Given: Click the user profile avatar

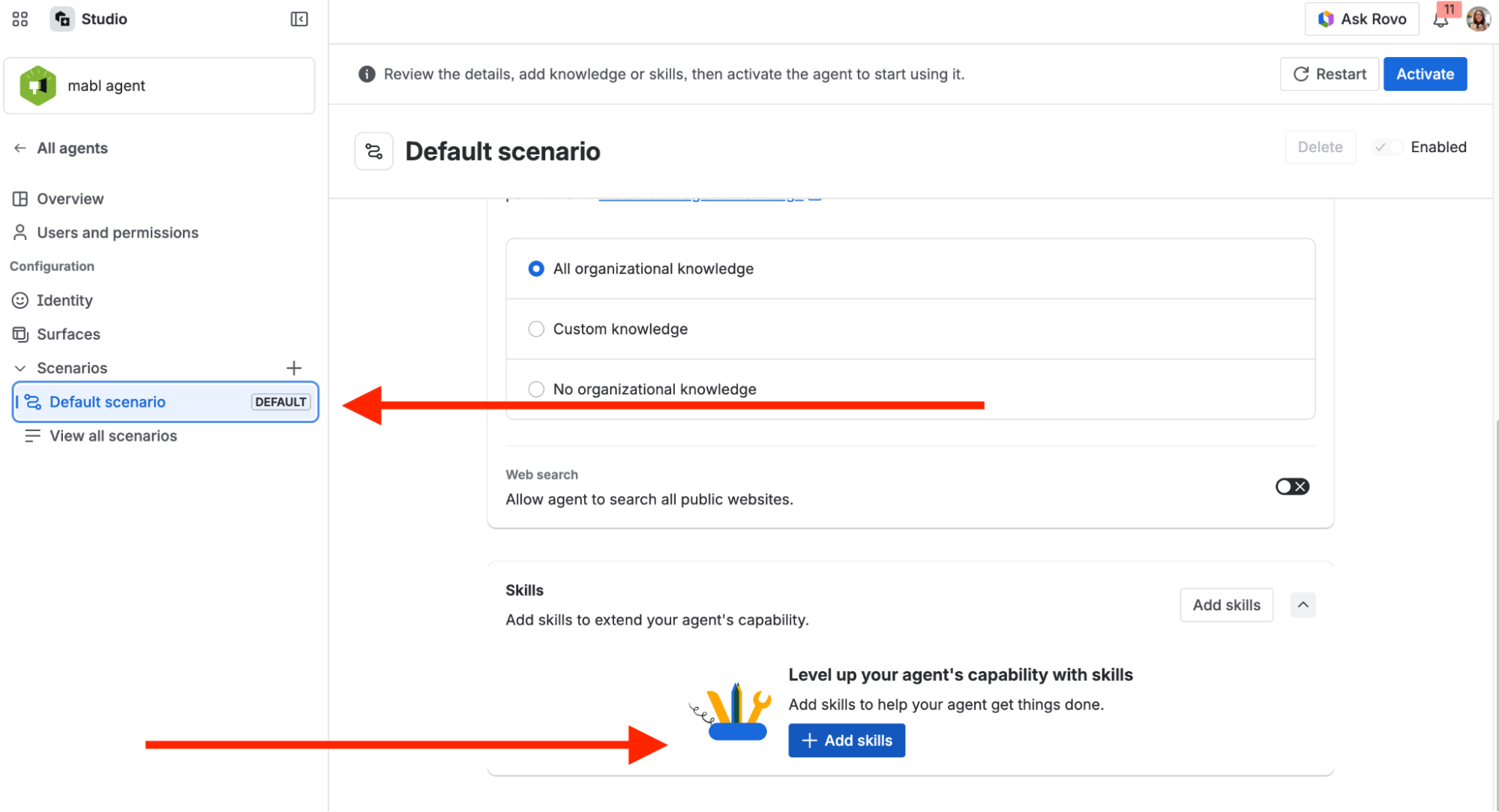Looking at the screenshot, I should 1479,19.
